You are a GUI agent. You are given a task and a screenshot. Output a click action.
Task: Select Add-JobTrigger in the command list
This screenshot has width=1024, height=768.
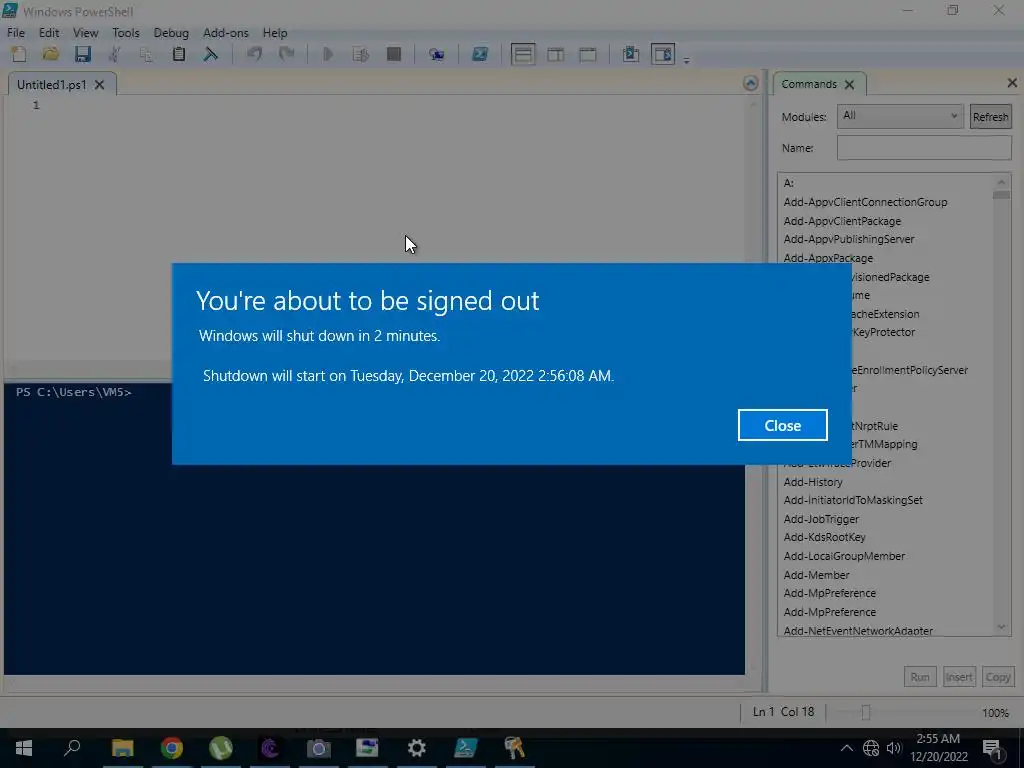pos(821,519)
